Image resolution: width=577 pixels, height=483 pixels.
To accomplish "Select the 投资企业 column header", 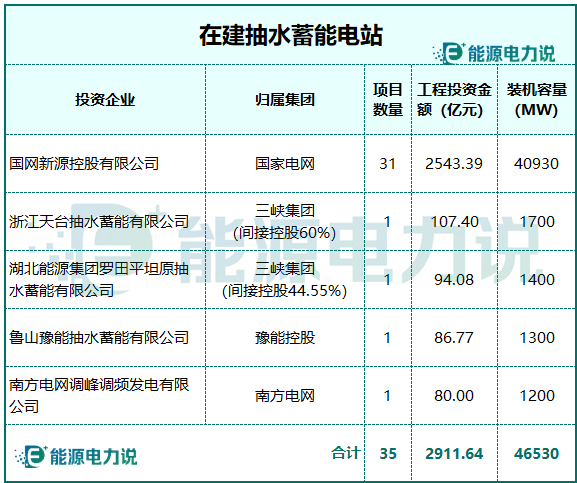I will pyautogui.click(x=105, y=100).
